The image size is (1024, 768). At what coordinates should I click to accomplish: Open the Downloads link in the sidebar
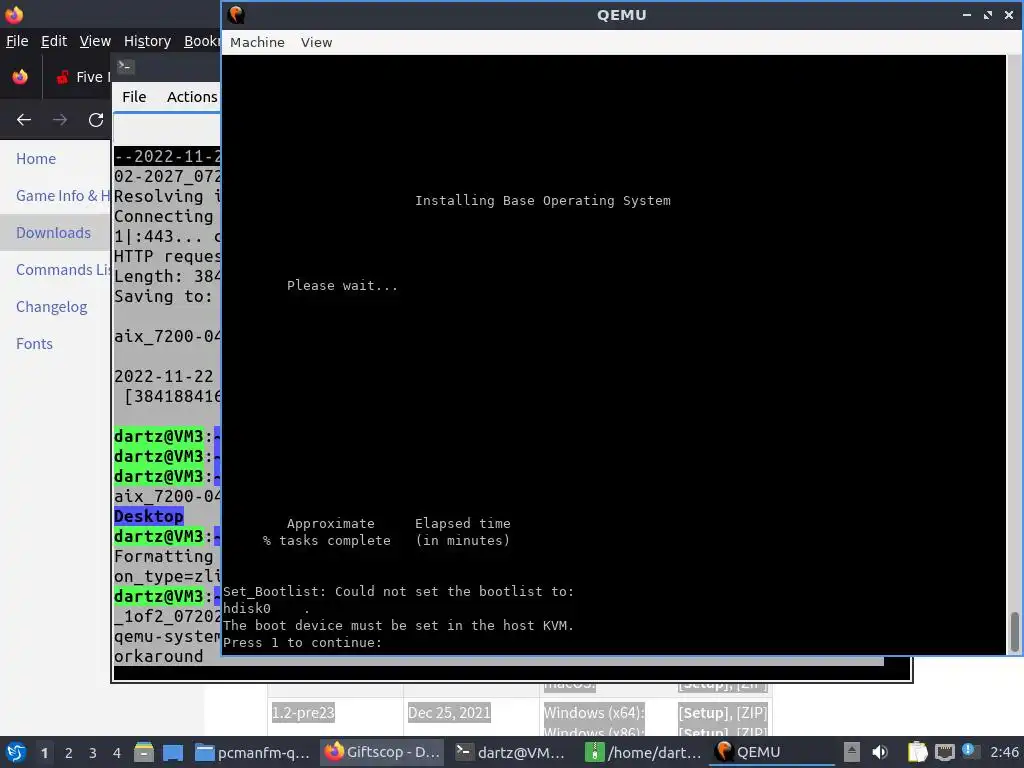click(x=54, y=232)
